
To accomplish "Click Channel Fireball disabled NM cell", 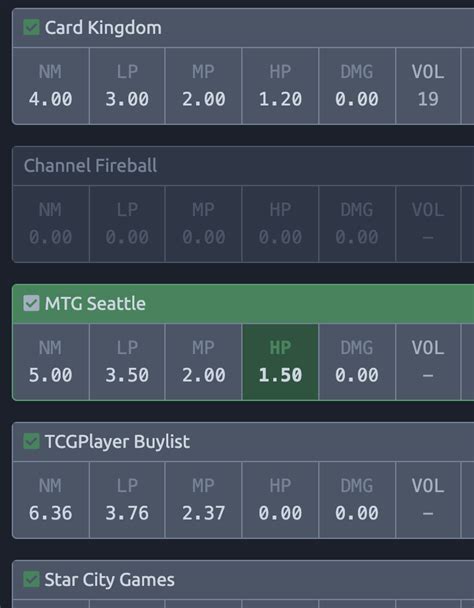I will 51,224.
